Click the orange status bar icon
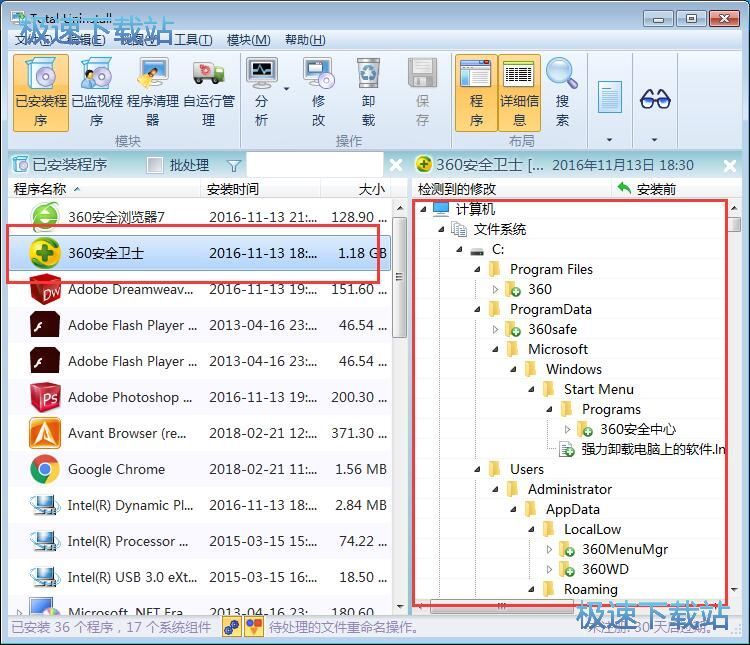 point(254,627)
